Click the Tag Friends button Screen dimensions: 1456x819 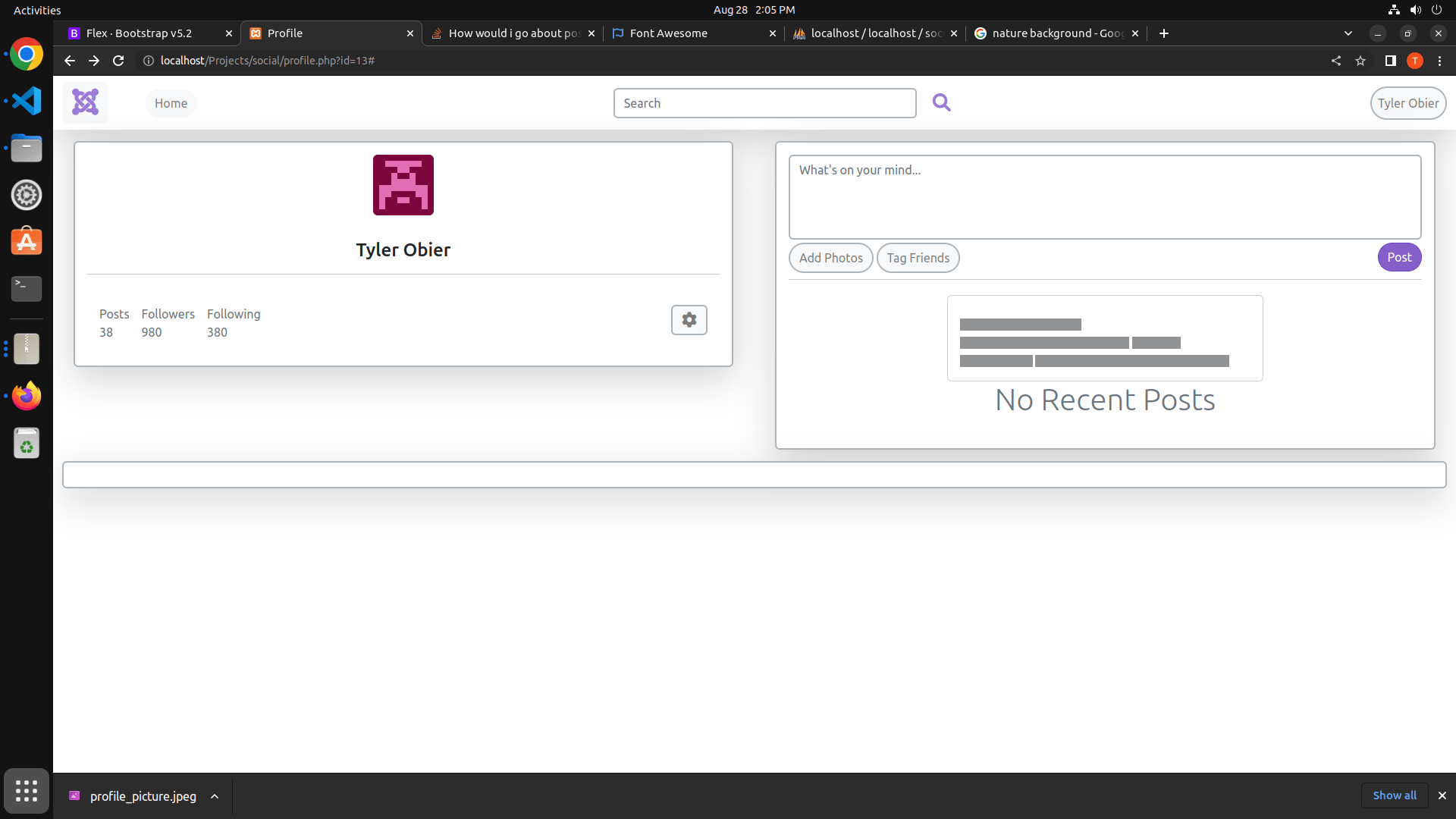point(918,258)
